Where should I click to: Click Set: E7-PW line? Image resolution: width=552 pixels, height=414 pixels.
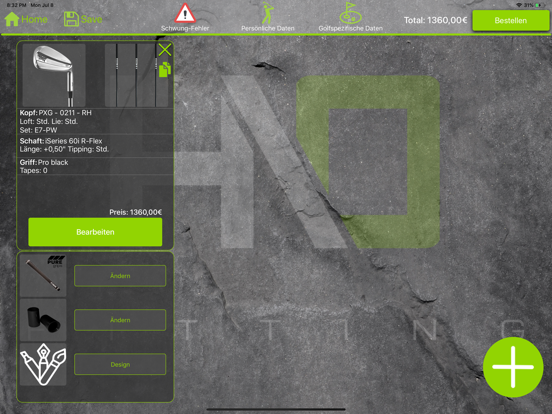pos(38,130)
